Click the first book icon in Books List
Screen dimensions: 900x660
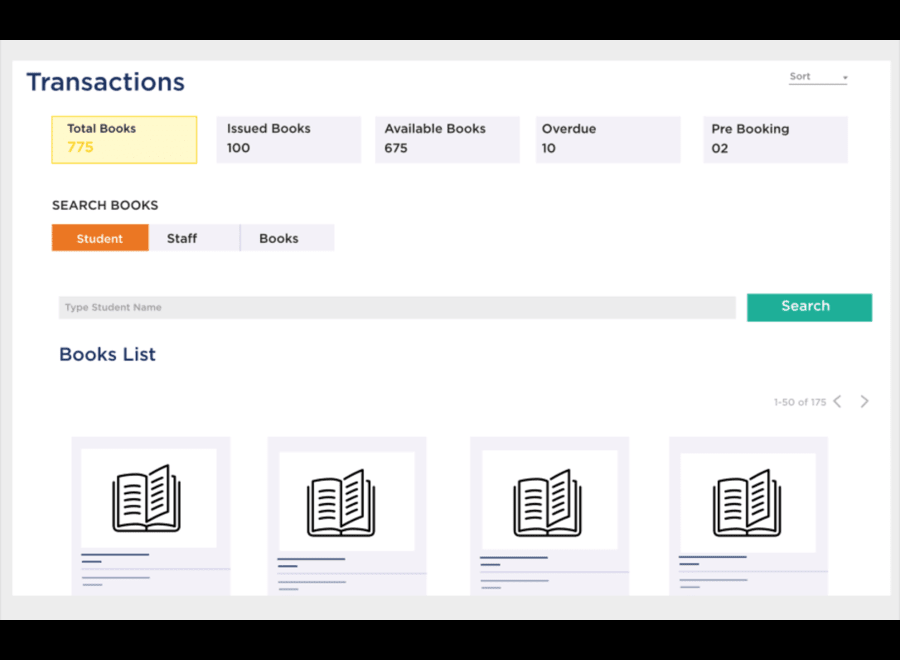pyautogui.click(x=147, y=498)
